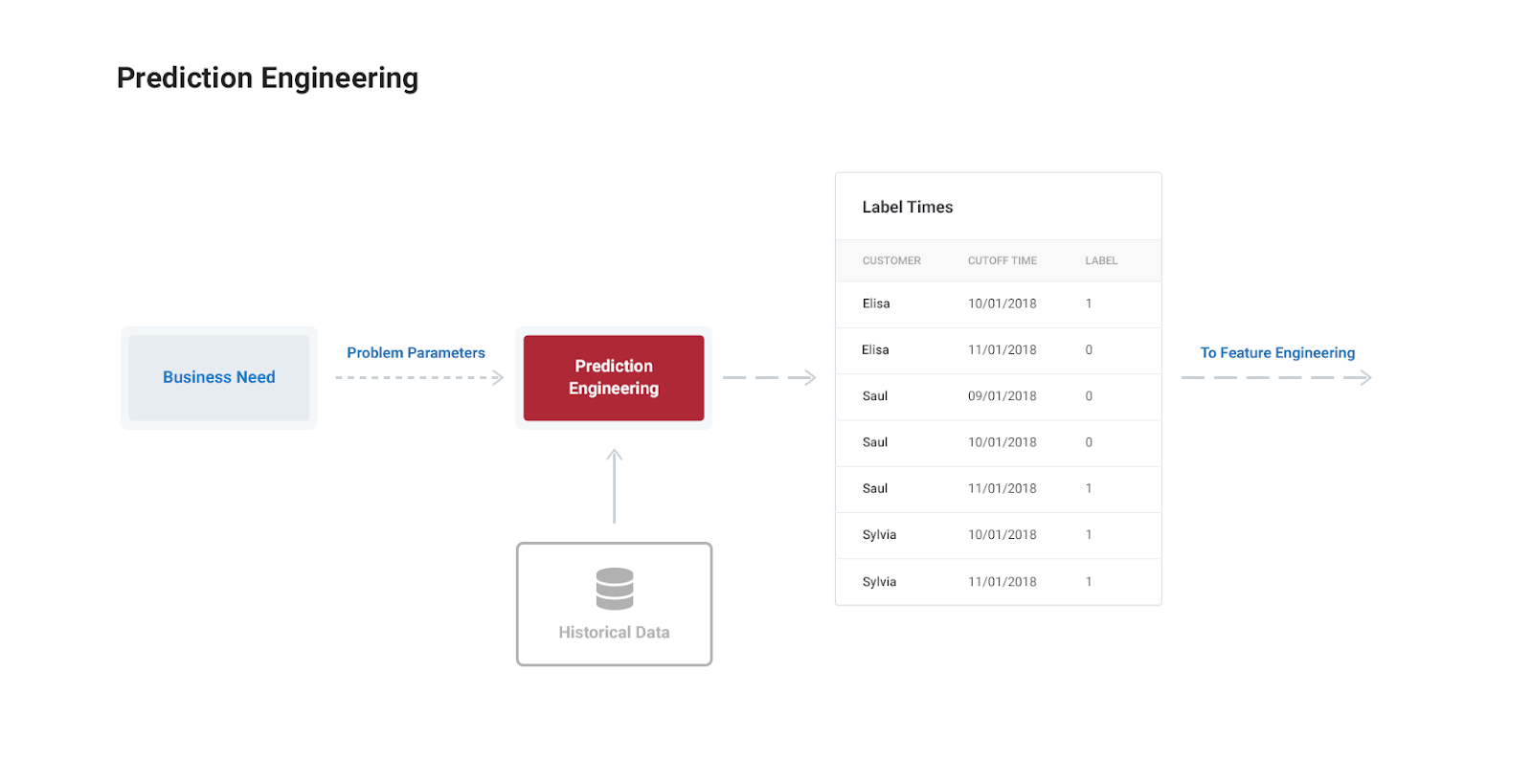1532x784 pixels.
Task: Click the Prediction Engineering page heading
Action: click(267, 78)
